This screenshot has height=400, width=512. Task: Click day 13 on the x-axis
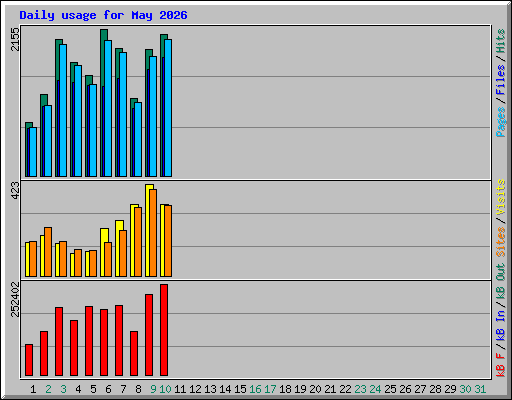(x=210, y=389)
